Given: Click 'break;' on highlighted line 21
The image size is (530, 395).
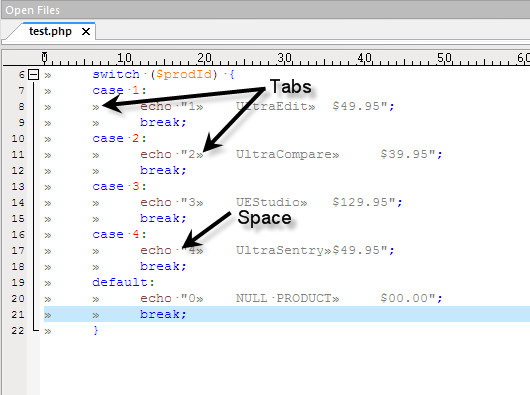Looking at the screenshot, I should click(x=163, y=314).
